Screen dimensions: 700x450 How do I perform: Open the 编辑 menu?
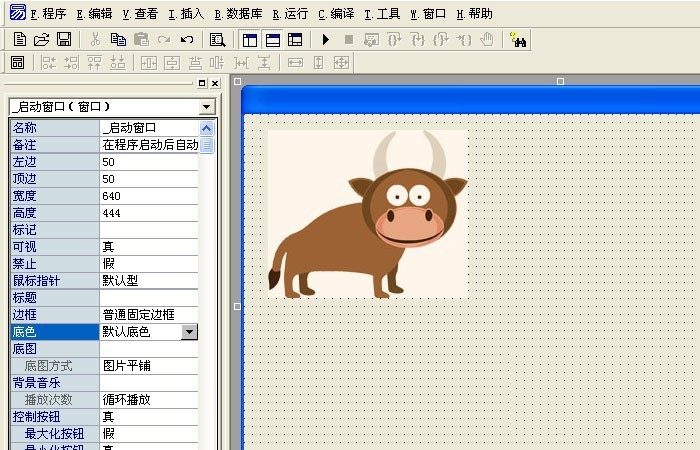pos(94,14)
